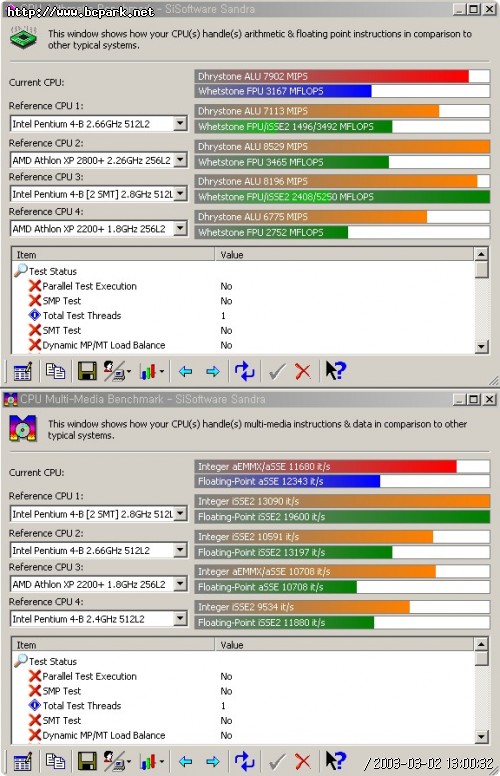Click the Integer aEMMX/aSSE 11680 it/s red bar

tap(342, 466)
